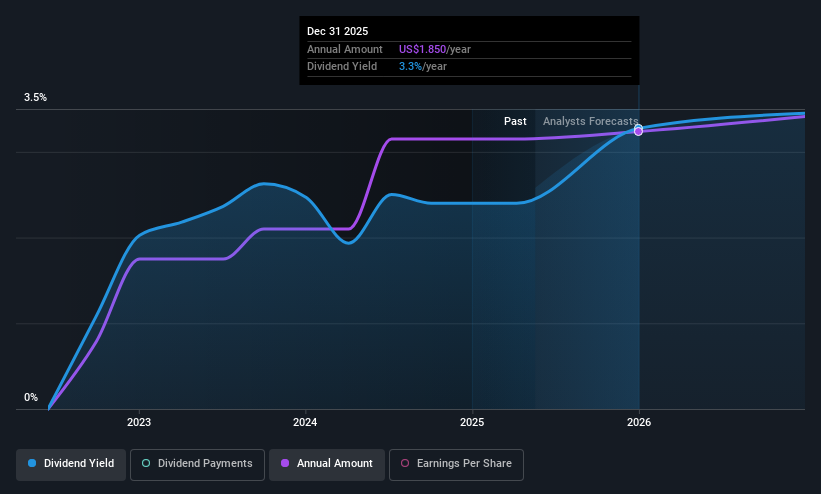
Task: Click the blue Dividend Yield legend dot
Action: (x=32, y=463)
